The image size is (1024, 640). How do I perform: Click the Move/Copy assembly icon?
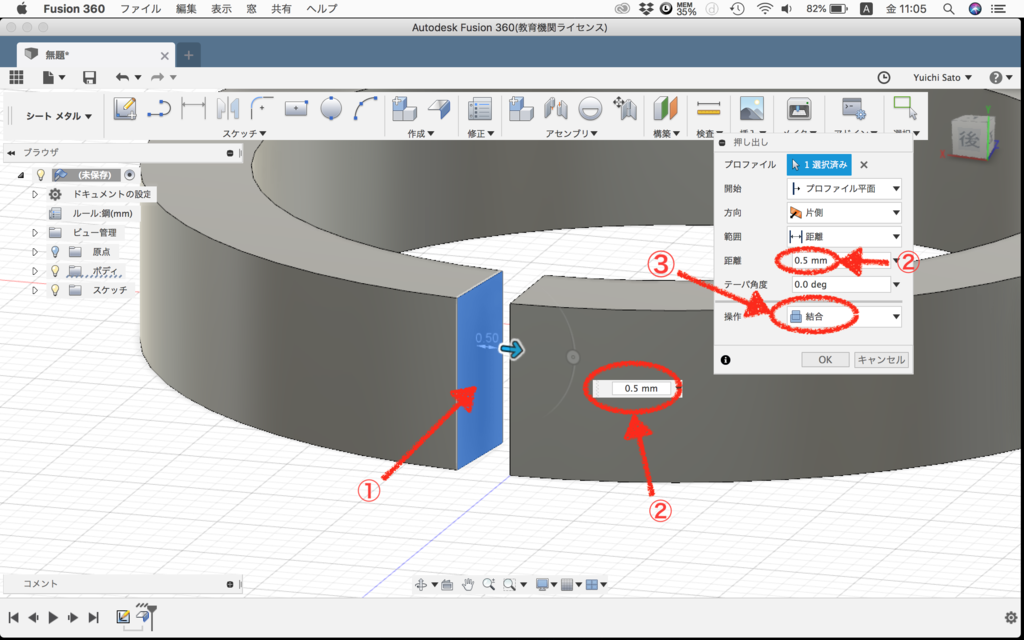coord(625,108)
